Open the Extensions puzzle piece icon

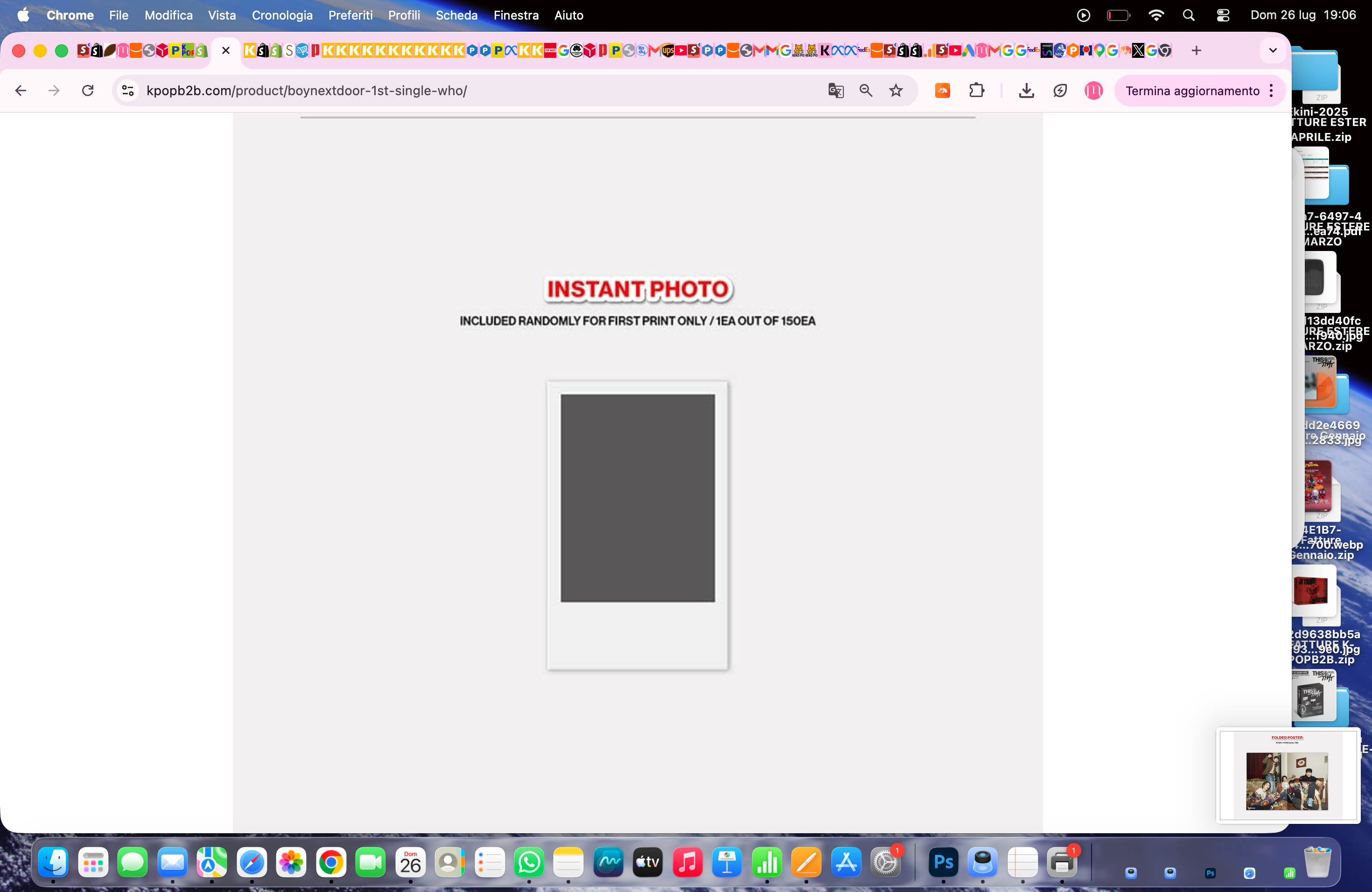click(977, 91)
